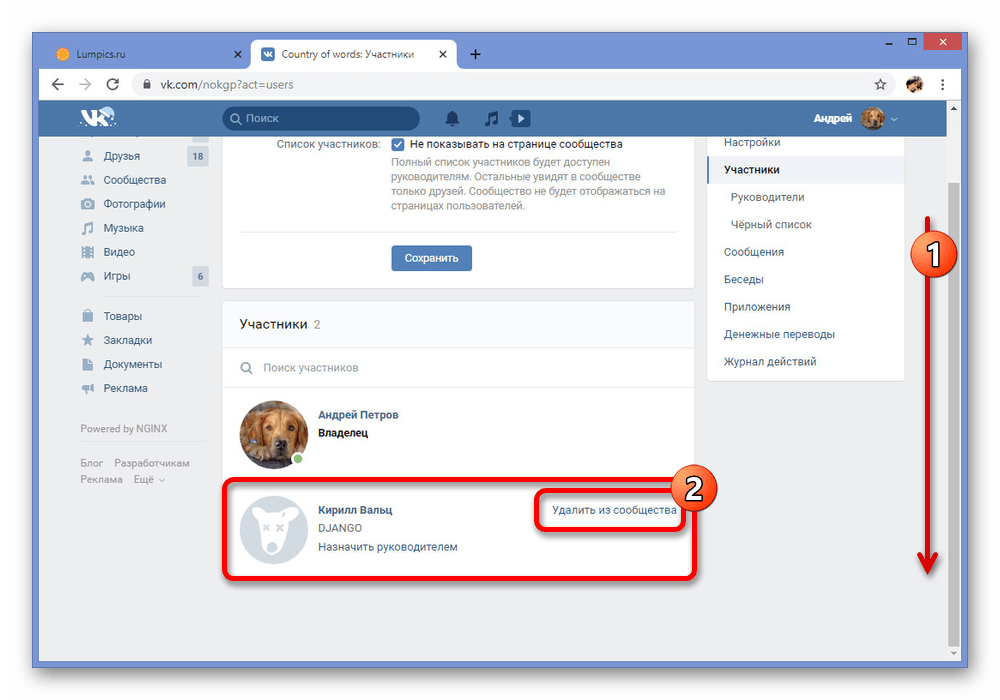This screenshot has height=700, width=1000.
Task: Click the Documents icon in sidebar
Action: click(x=88, y=364)
